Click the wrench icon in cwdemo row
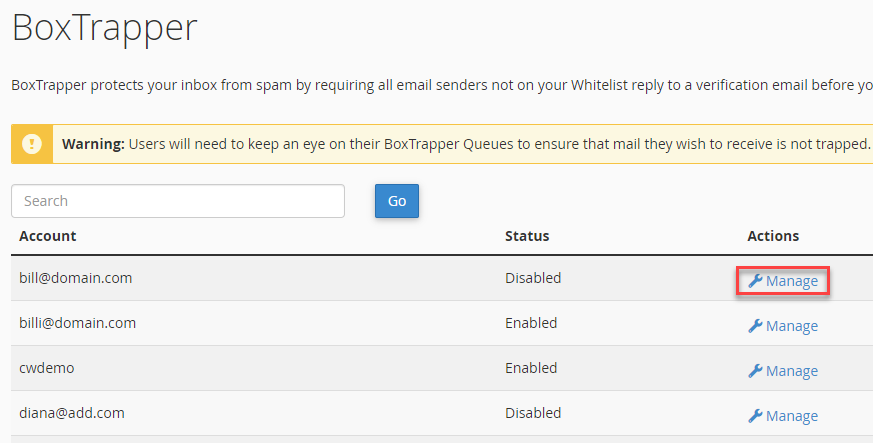873x443 pixels. point(756,371)
